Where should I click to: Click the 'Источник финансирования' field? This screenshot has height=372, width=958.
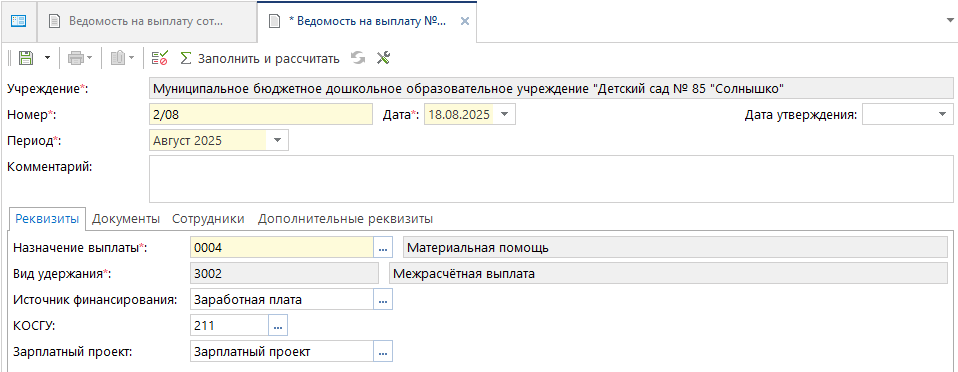282,299
